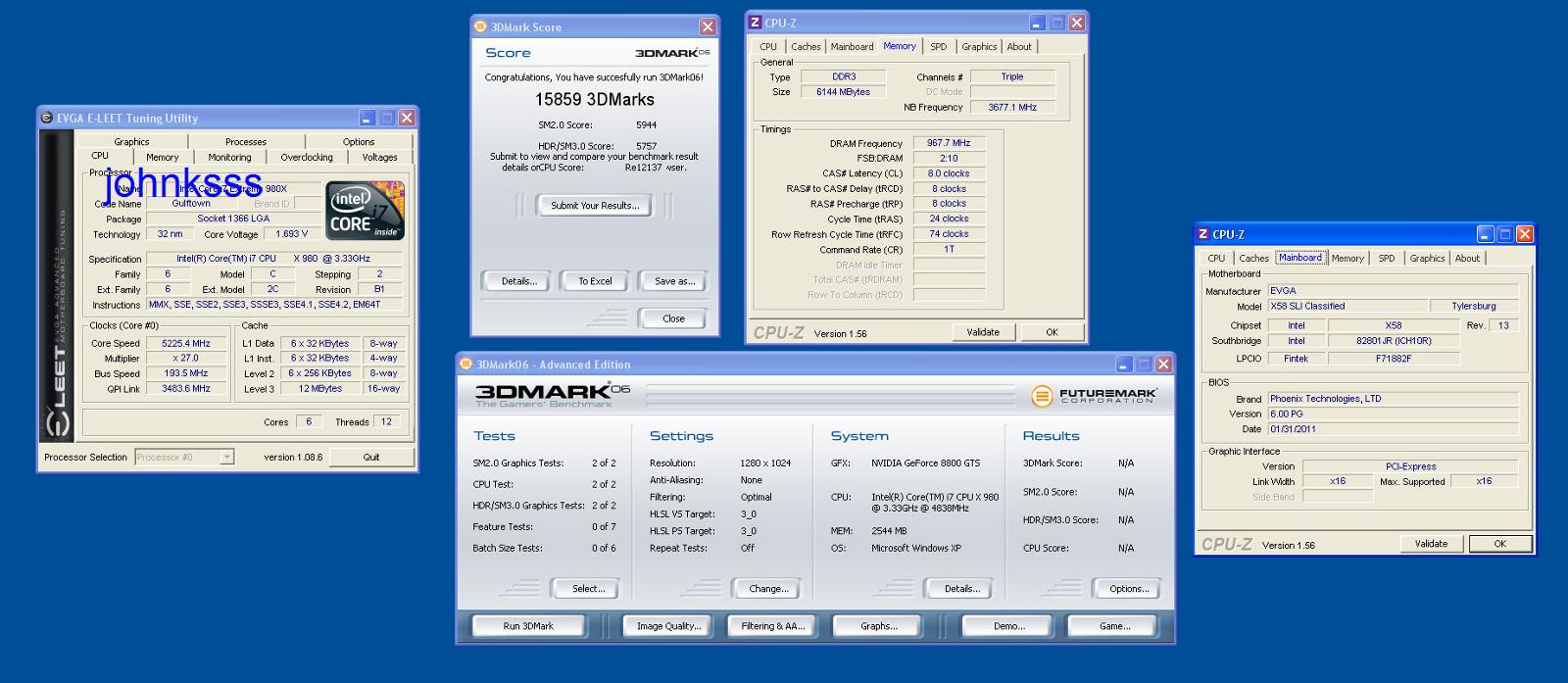
Task: Open SPD tab in CPU-Z Mainboard window
Action: [1387, 258]
